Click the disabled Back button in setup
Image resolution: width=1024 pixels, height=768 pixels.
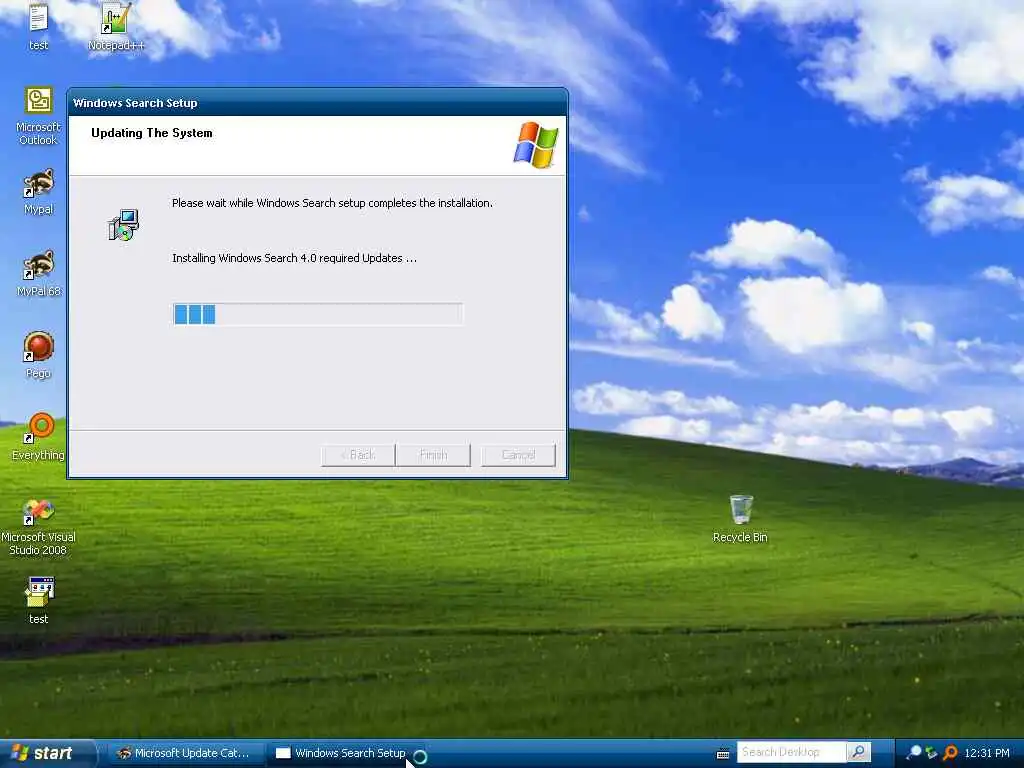coord(358,455)
